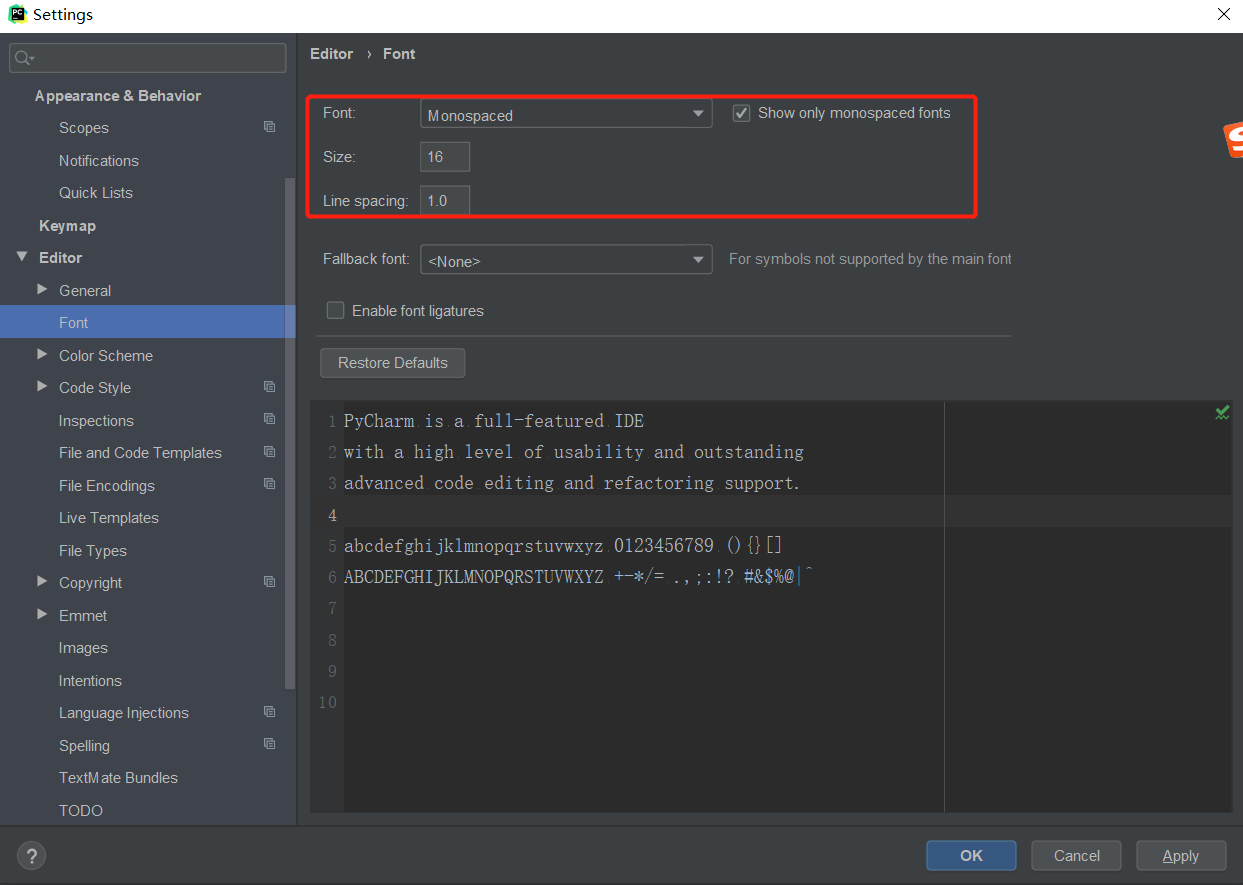This screenshot has width=1243, height=885.
Task: Open the File Types settings page
Action: tap(93, 551)
